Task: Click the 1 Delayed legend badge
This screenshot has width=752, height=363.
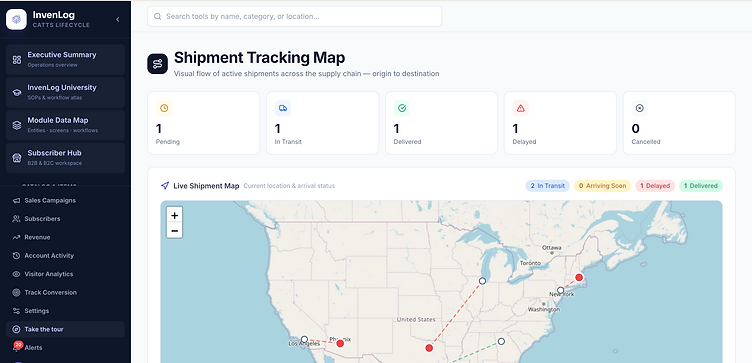Action: [655, 186]
